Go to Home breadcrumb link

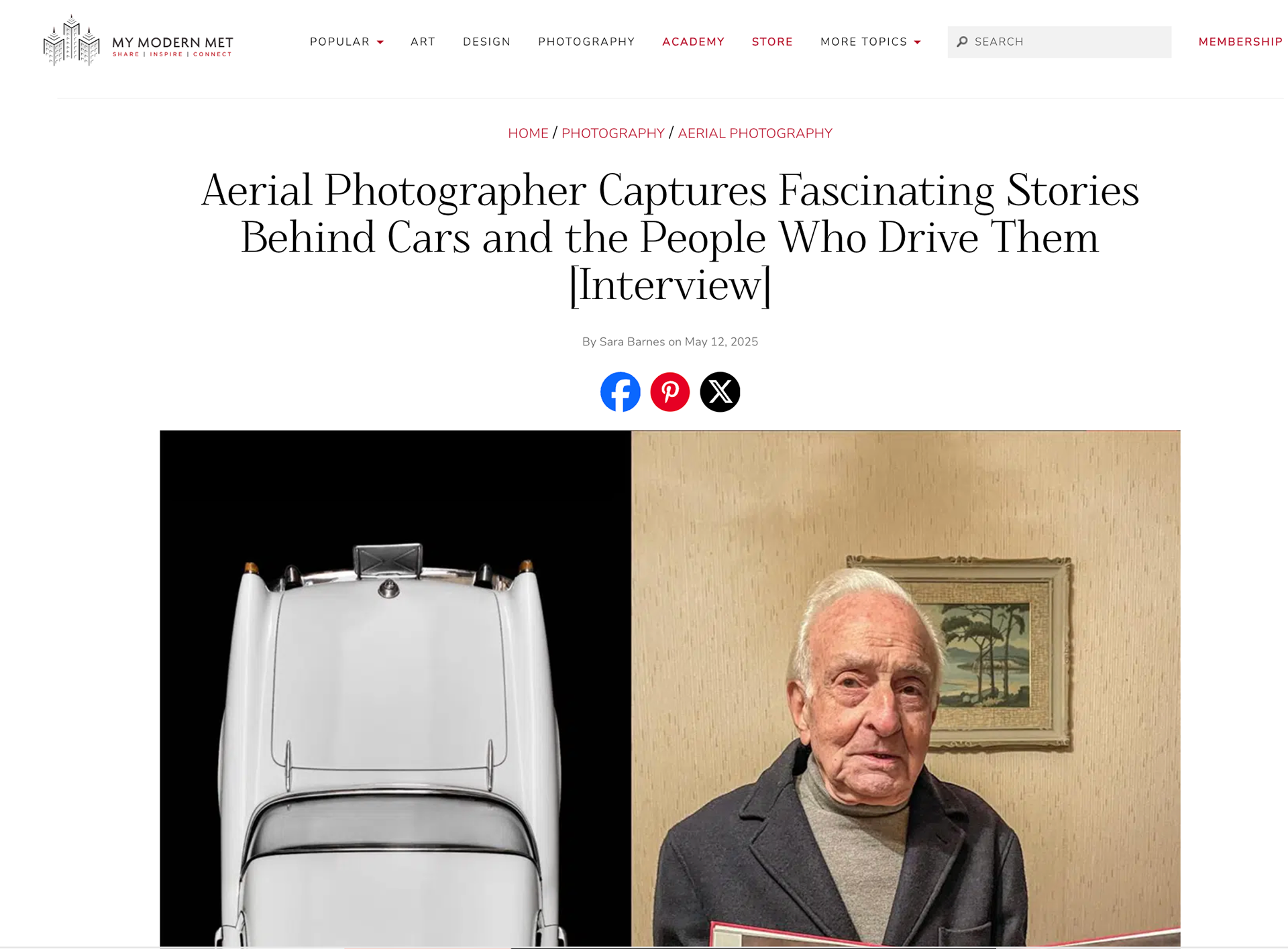click(528, 133)
